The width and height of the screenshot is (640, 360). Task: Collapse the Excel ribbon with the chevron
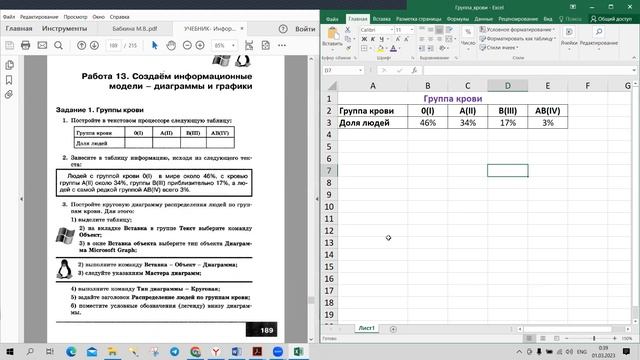pyautogui.click(x=634, y=58)
